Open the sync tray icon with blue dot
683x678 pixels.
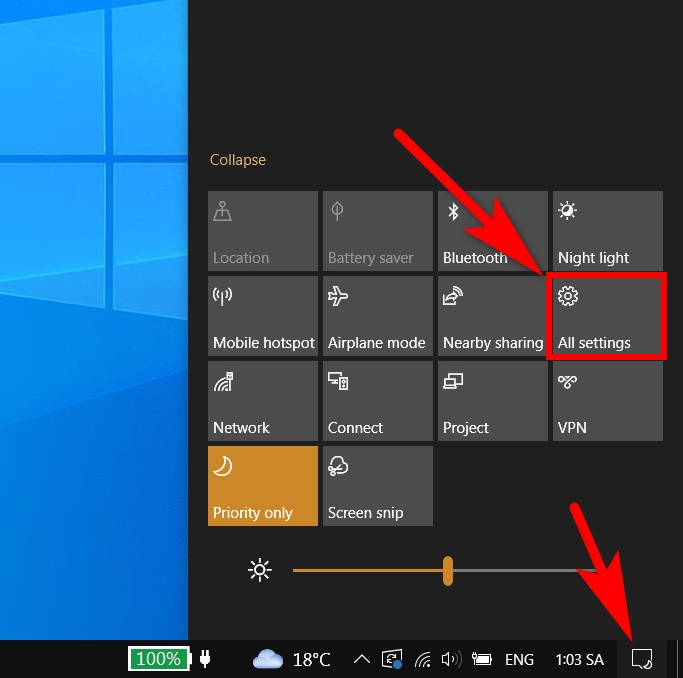392,659
